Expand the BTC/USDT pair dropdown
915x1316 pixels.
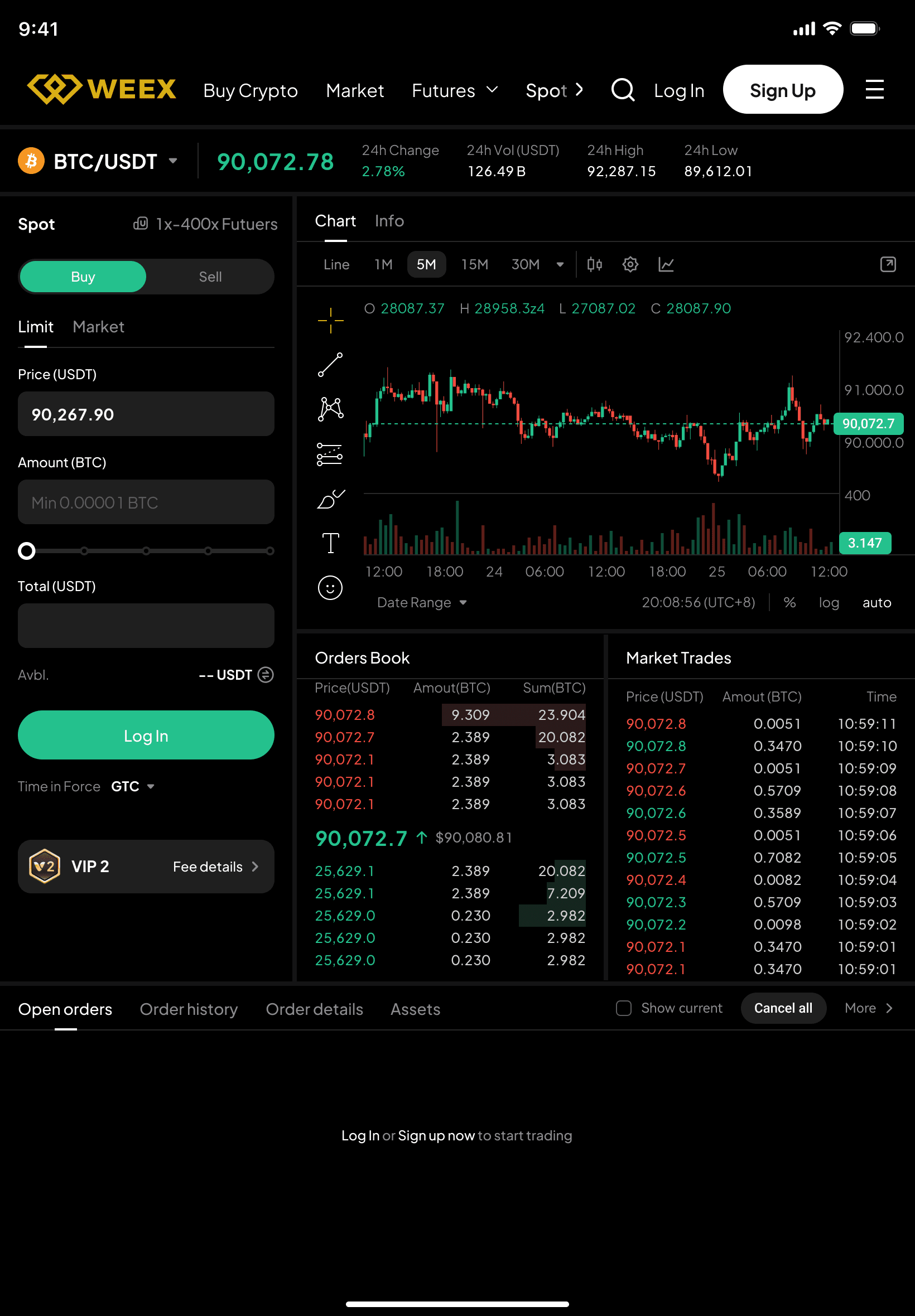coord(172,161)
